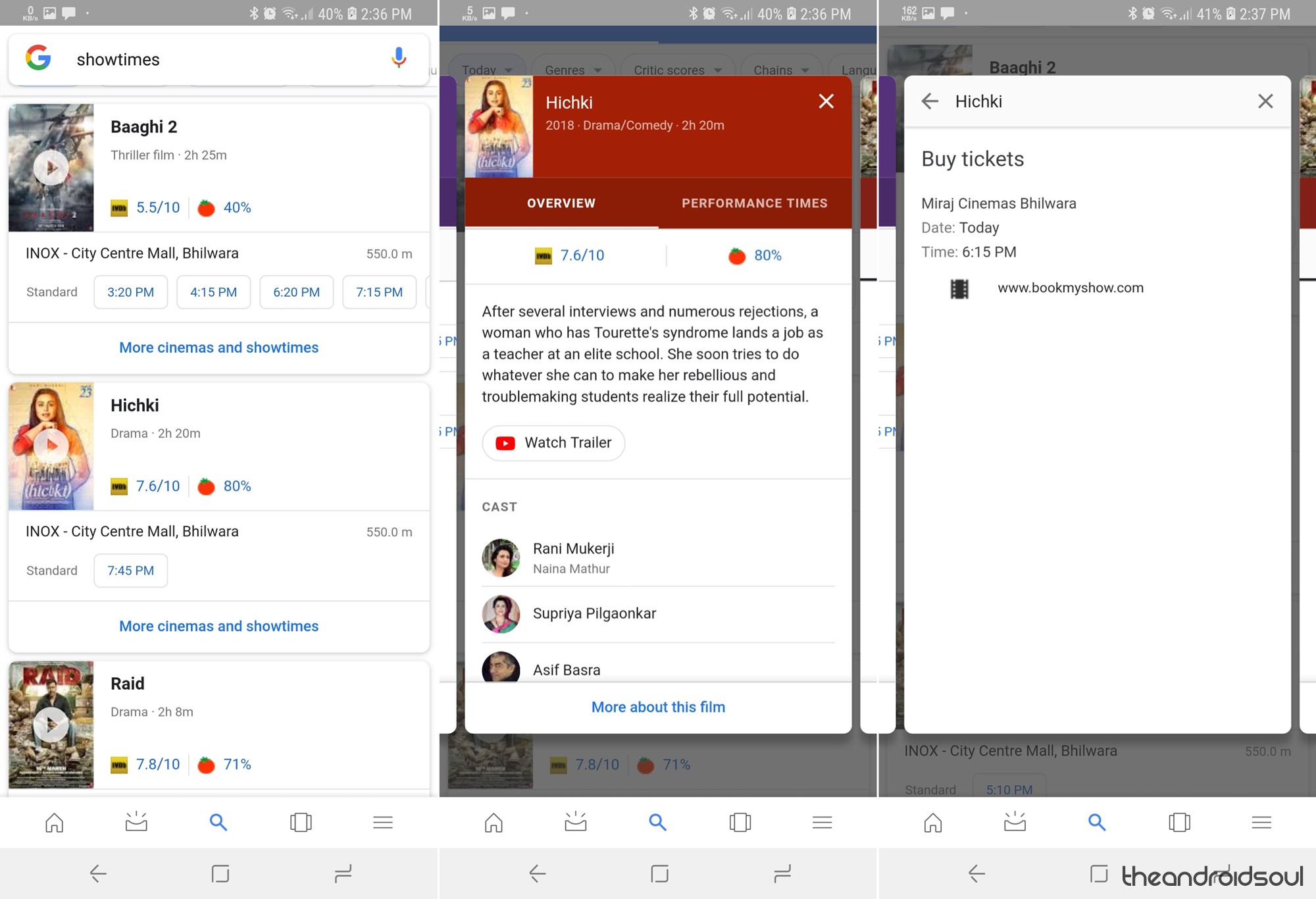Open More cinemas and showtimes under Baaghi 2
The image size is (1316, 899).
tap(218, 347)
